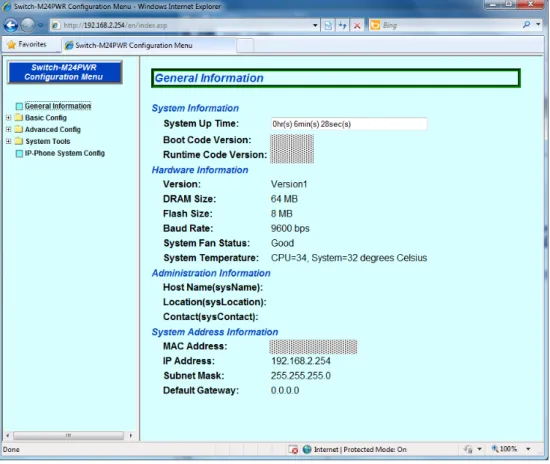
Task: Open the zoom level dropdown arrow
Action: [x=528, y=449]
